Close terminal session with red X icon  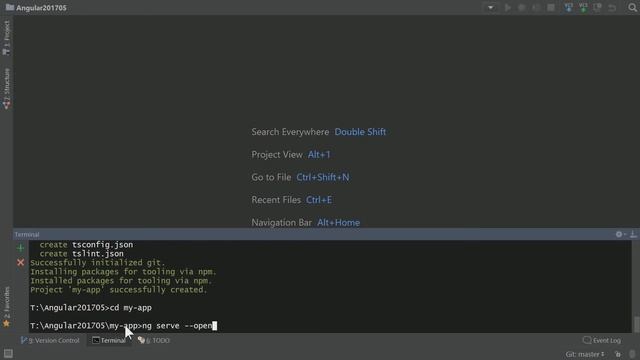coord(20,262)
